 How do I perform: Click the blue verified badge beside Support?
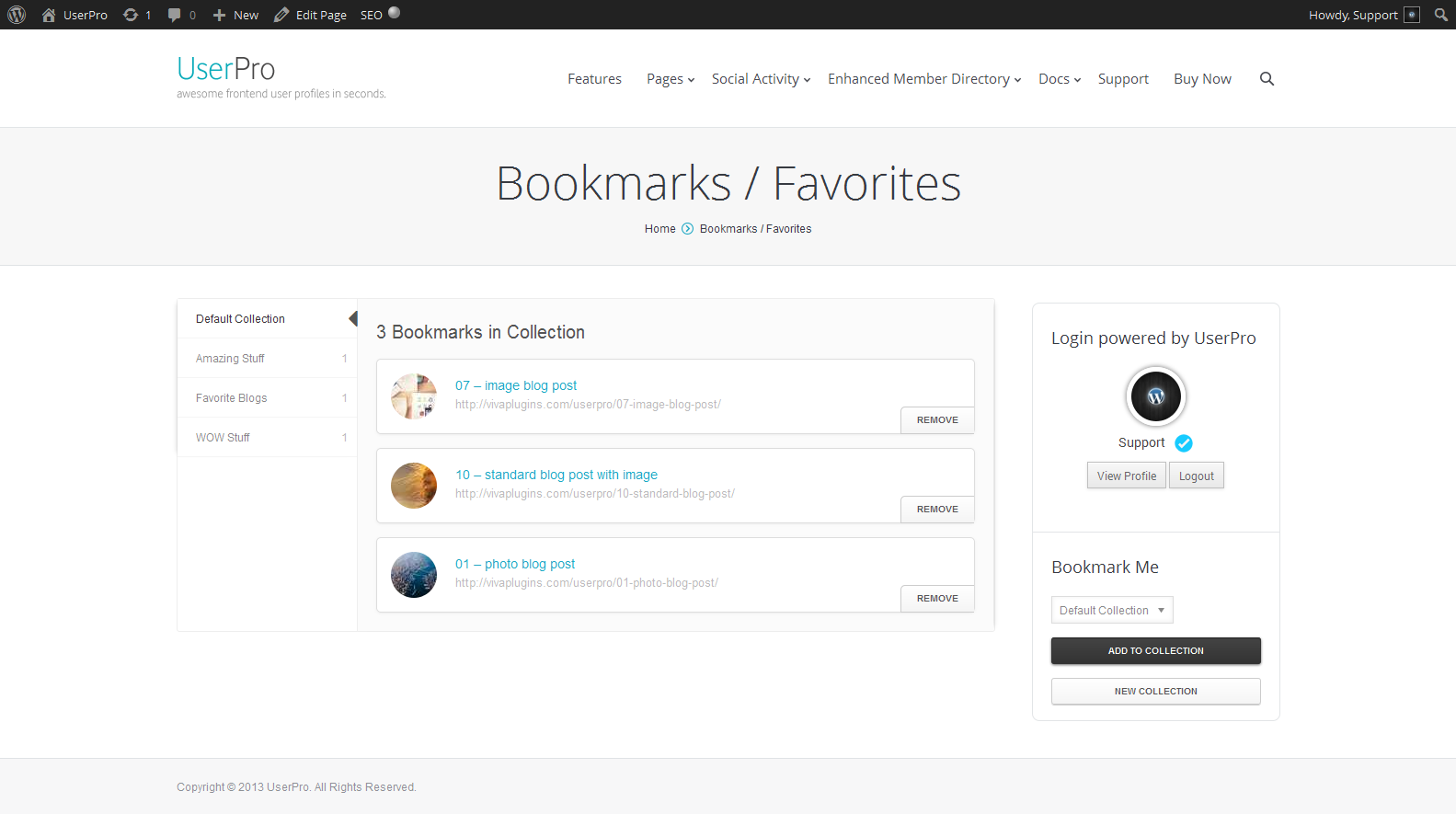coord(1184,443)
